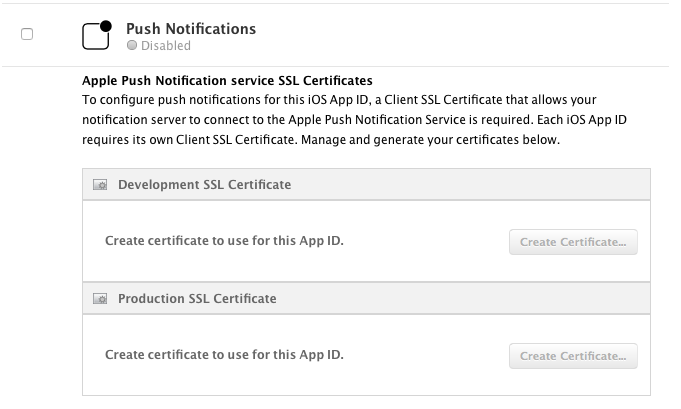Select the Push Notifications title
The height and width of the screenshot is (409, 681).
click(x=191, y=29)
